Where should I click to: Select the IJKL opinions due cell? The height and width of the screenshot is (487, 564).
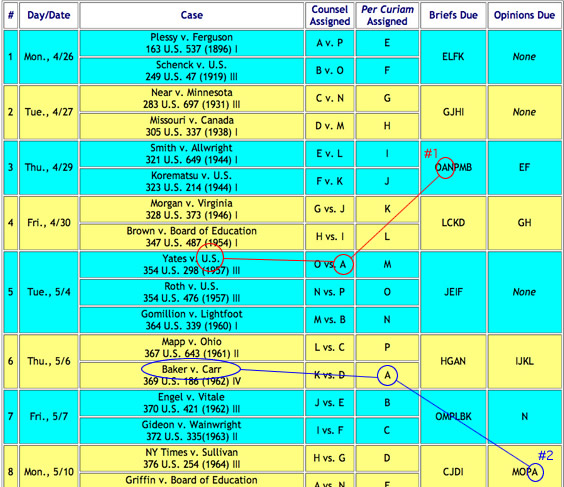524,361
